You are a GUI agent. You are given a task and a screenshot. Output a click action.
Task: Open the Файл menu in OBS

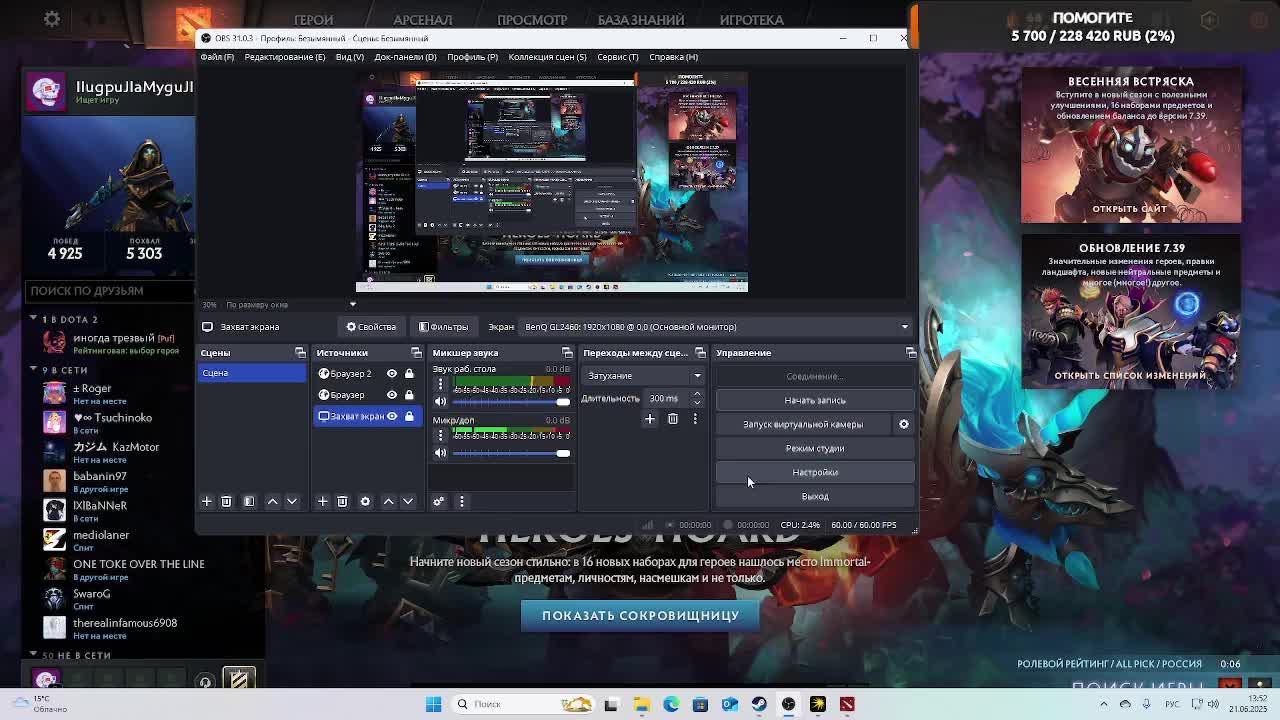point(217,57)
